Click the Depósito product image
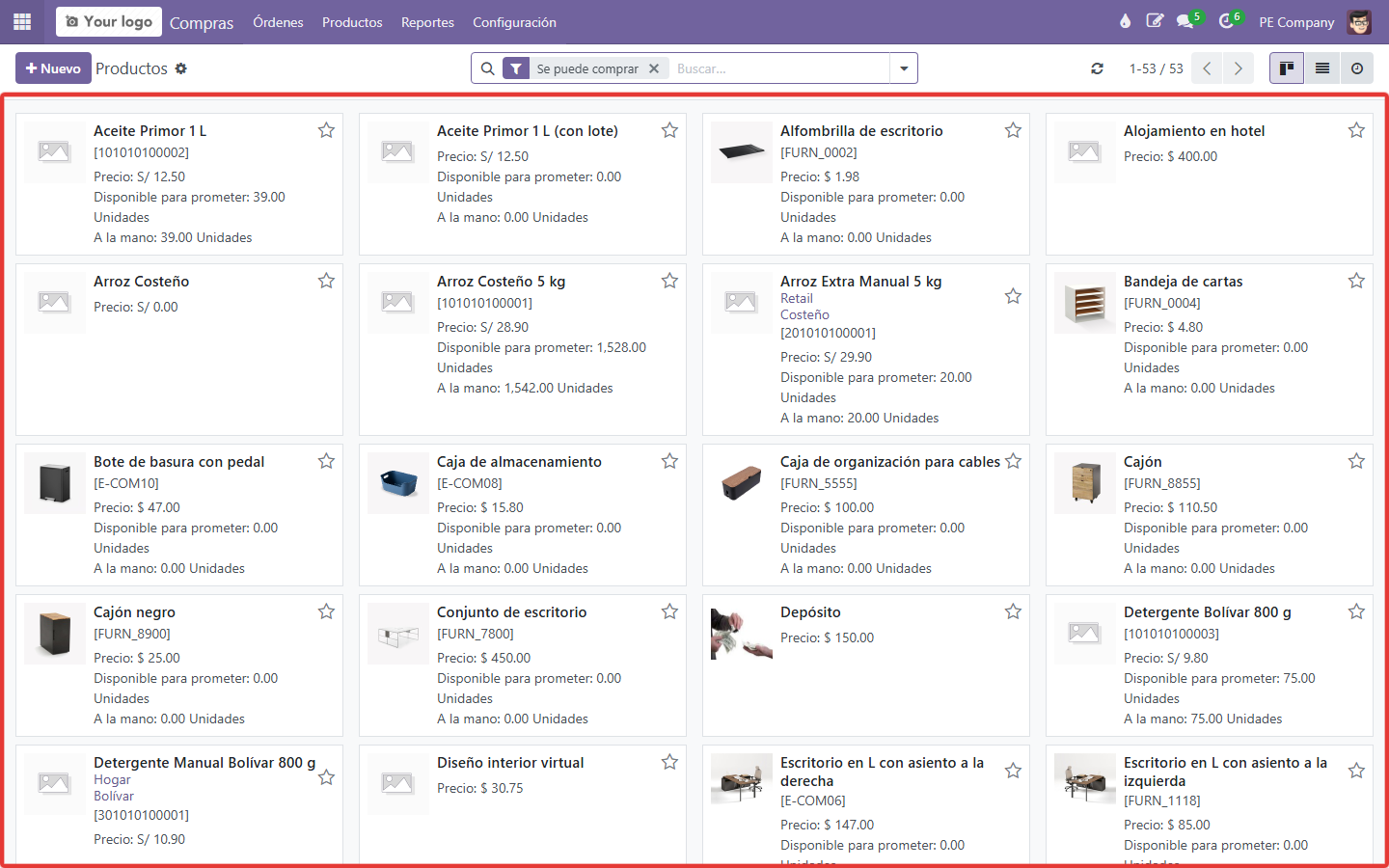 tap(742, 634)
